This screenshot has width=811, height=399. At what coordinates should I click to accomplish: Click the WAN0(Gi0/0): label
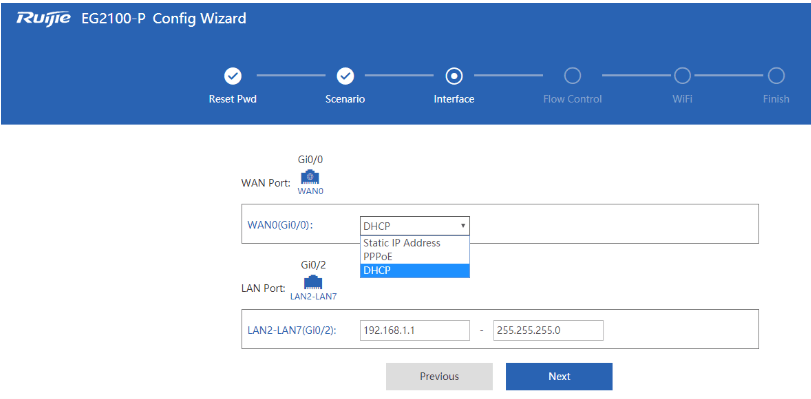coord(281,225)
